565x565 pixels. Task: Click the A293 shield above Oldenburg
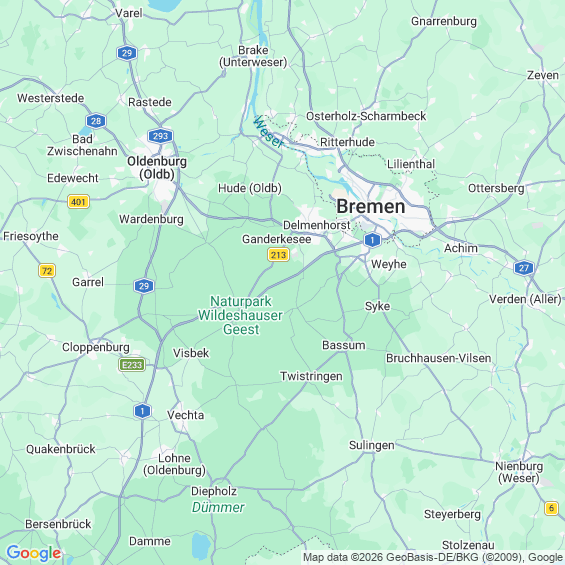coord(160,136)
